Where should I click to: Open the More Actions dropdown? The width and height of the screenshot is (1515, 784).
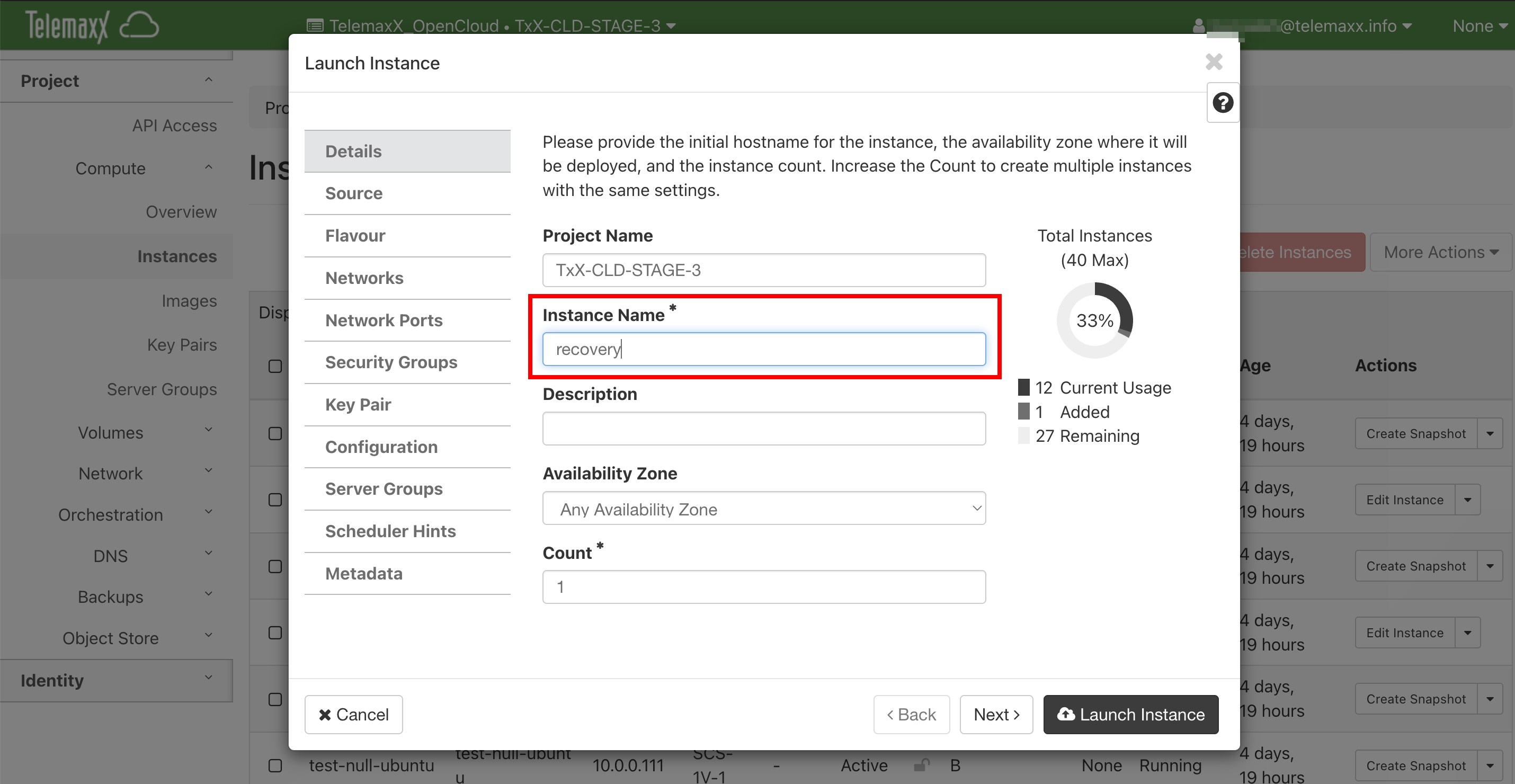(1440, 252)
